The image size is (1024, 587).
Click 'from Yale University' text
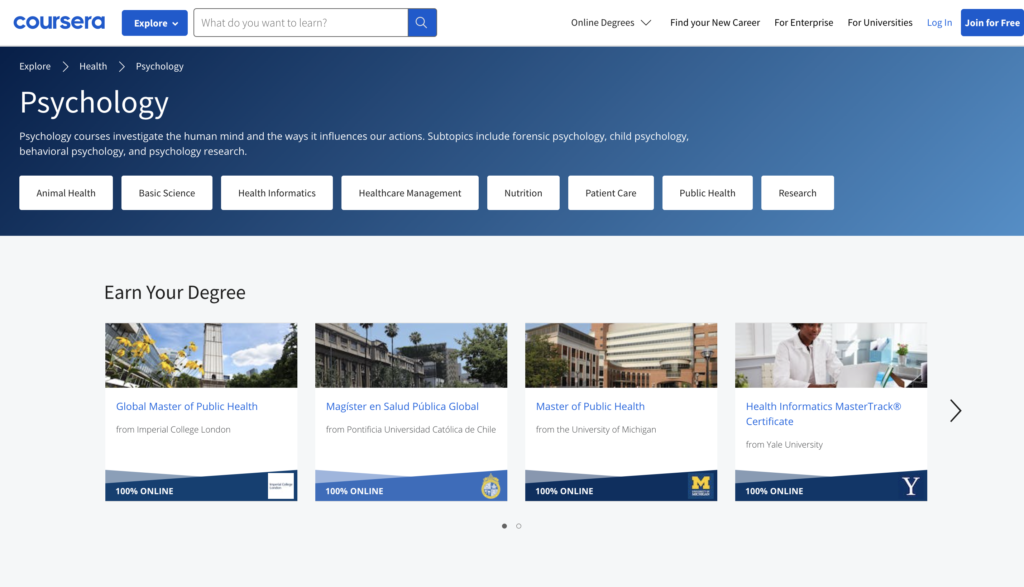pyautogui.click(x=784, y=444)
